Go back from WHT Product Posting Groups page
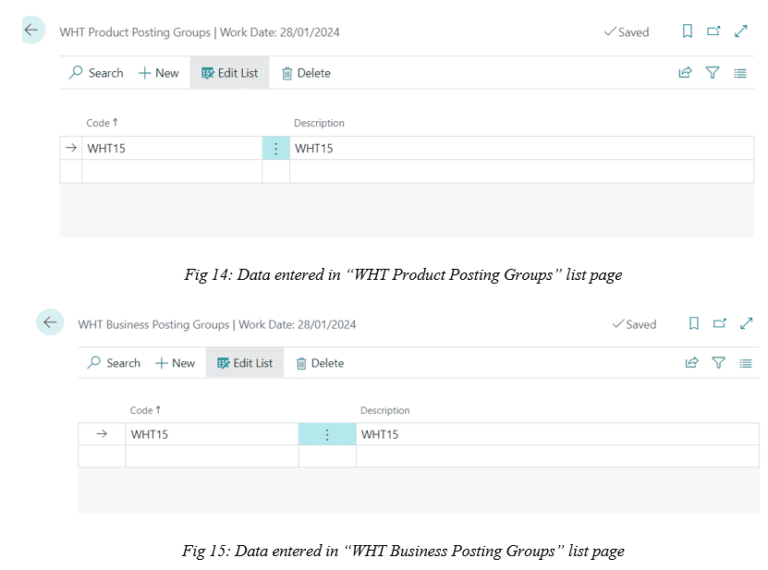 [33, 30]
